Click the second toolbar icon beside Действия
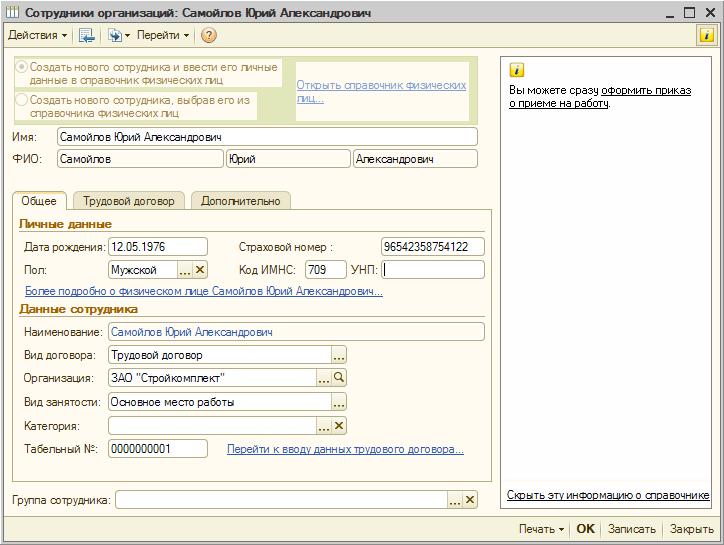 click(x=86, y=35)
